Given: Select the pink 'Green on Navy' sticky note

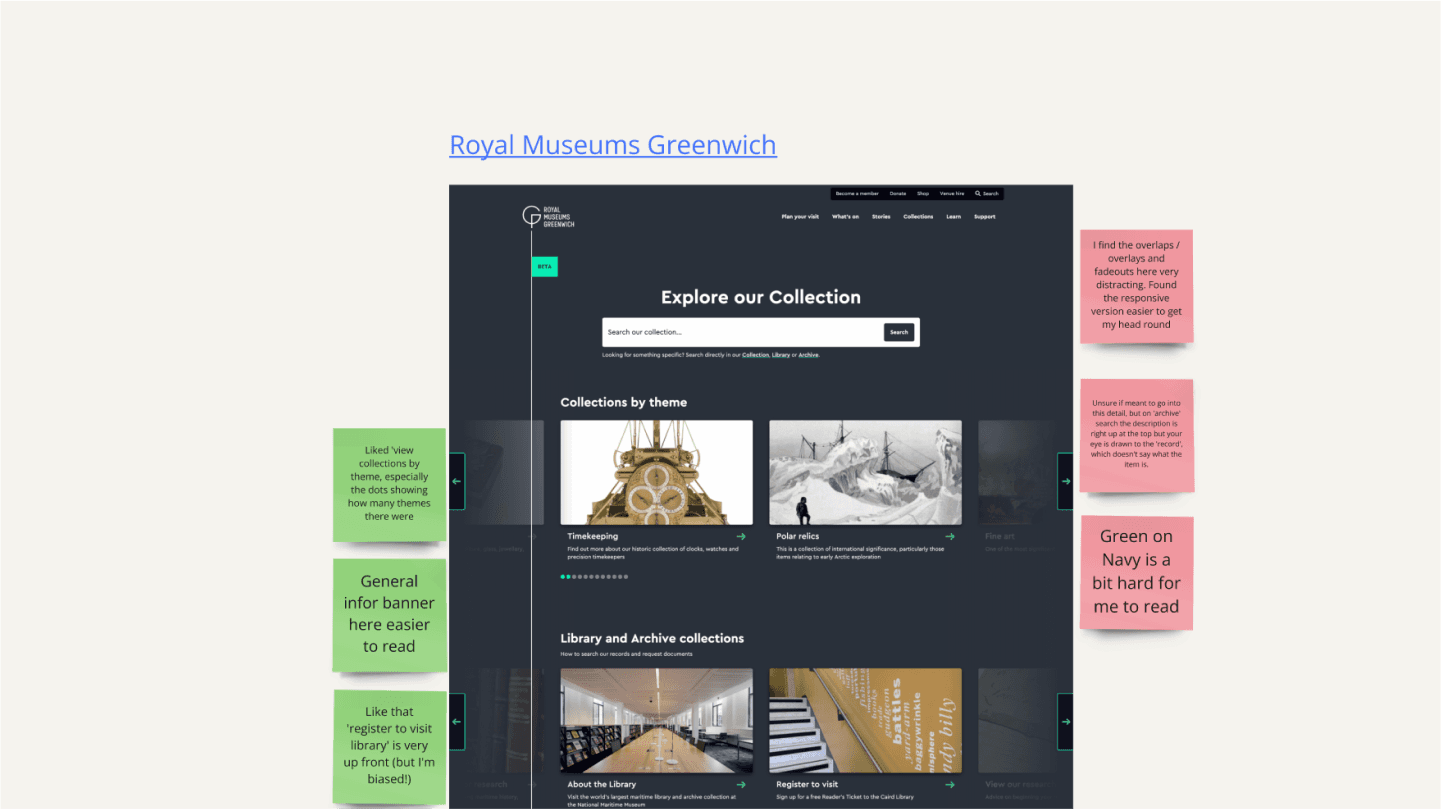Looking at the screenshot, I should pyautogui.click(x=1136, y=572).
